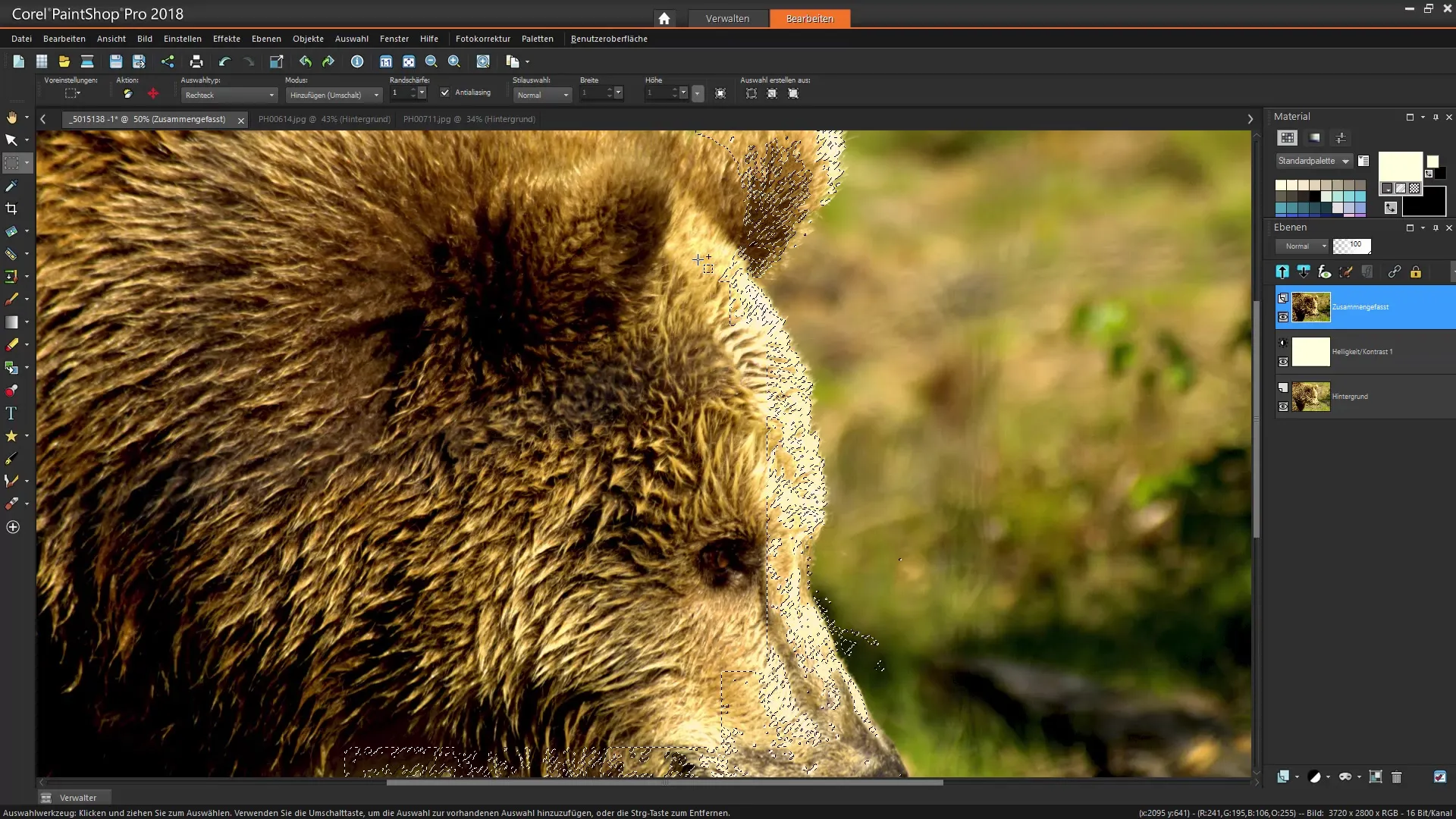Select the Red Eye tool
The height and width of the screenshot is (819, 1456).
(x=11, y=391)
